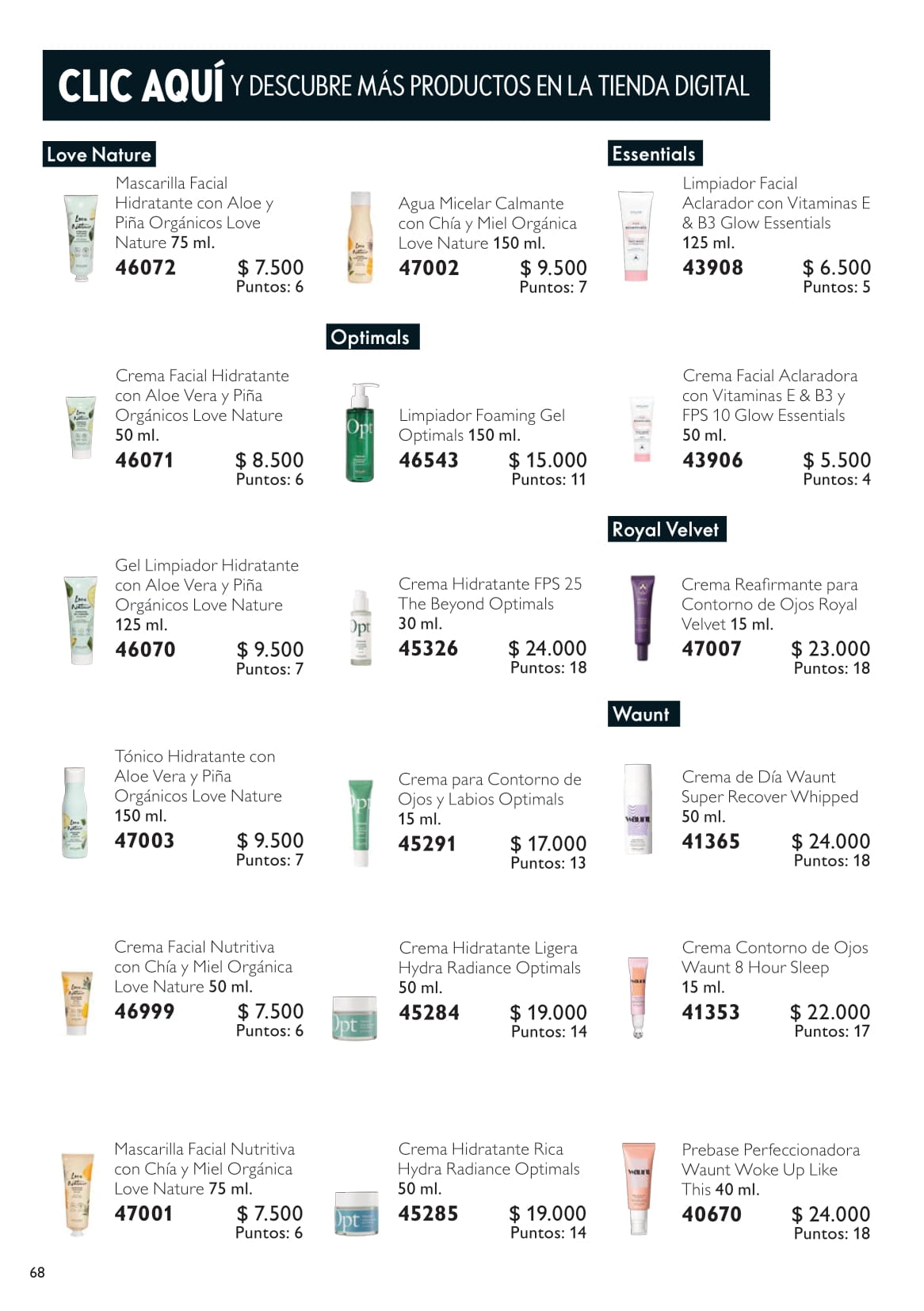This screenshot has height=1311, width=924.
Task: Select the Love Nature category label
Action: 99,155
